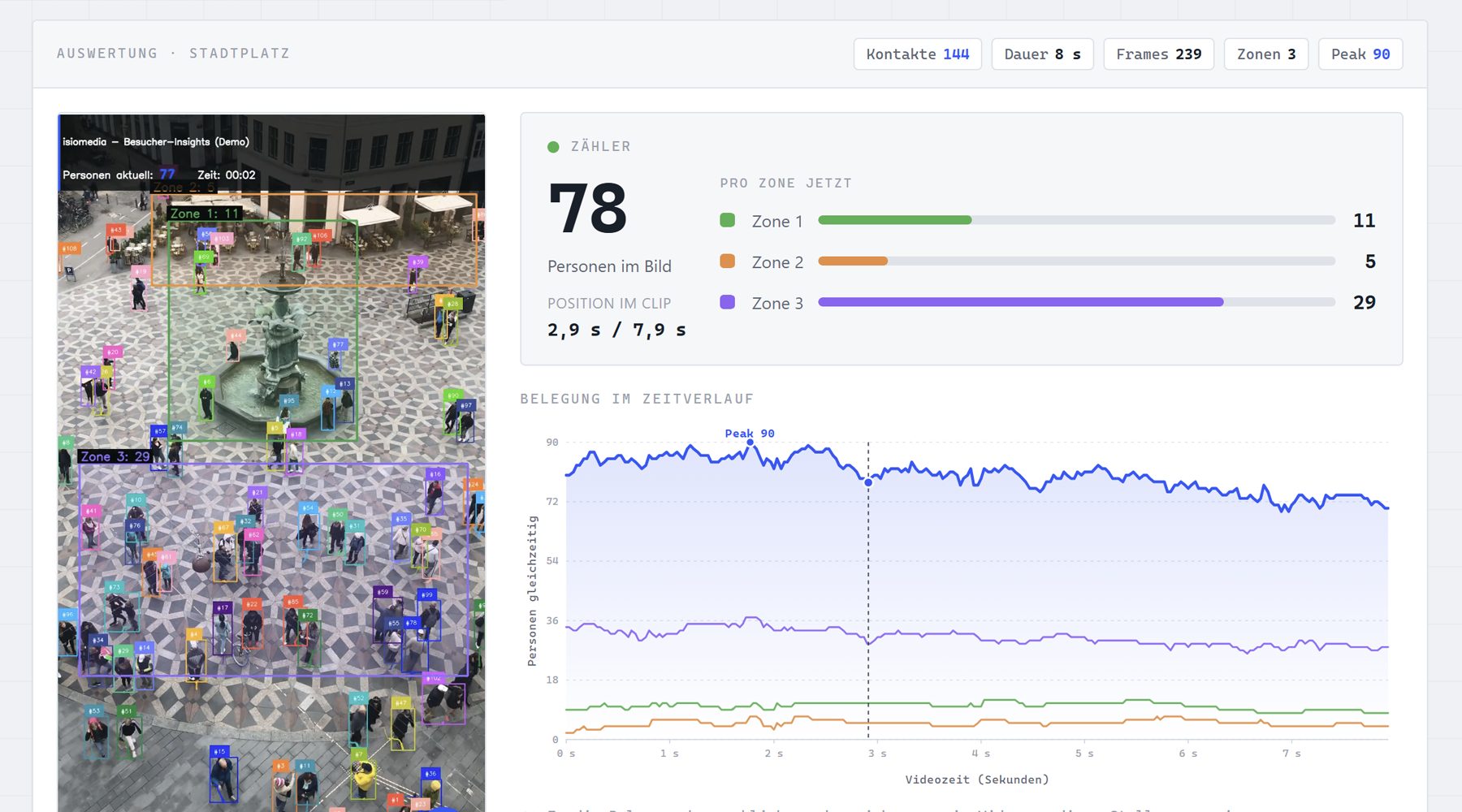Click the Zone 3: 29 label in video
The image size is (1462, 812).
click(x=115, y=456)
